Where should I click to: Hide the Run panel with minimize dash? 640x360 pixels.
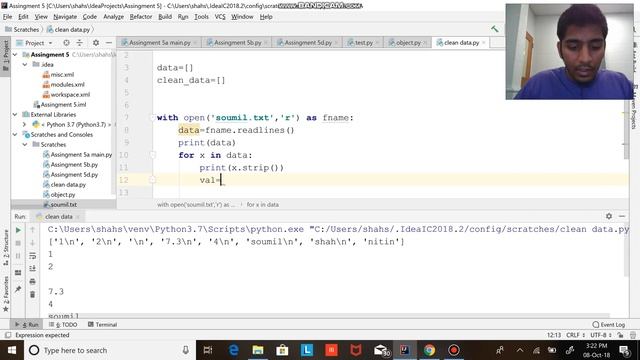(x=622, y=216)
